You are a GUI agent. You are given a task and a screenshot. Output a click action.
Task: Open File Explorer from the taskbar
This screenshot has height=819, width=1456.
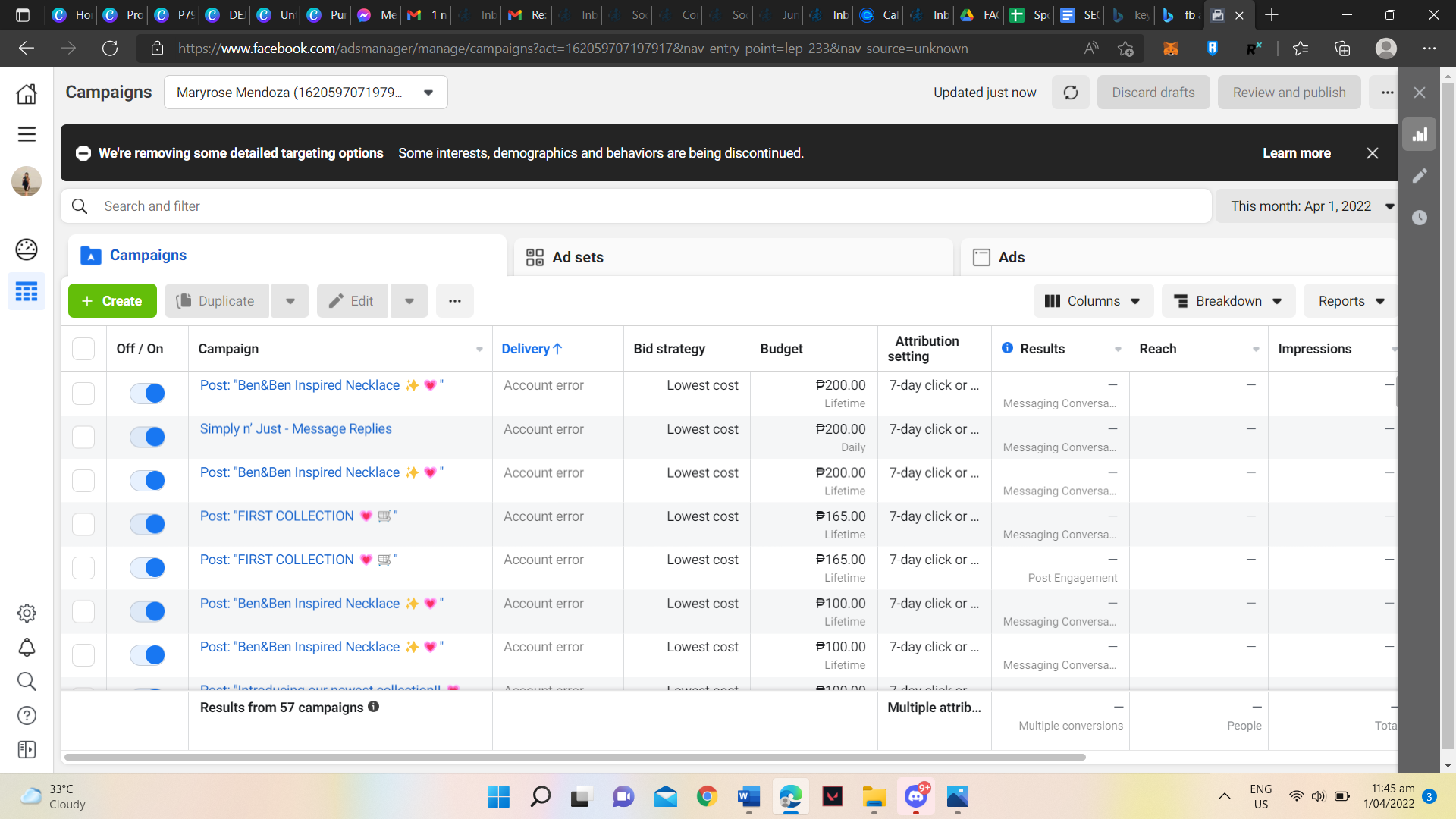point(874,796)
